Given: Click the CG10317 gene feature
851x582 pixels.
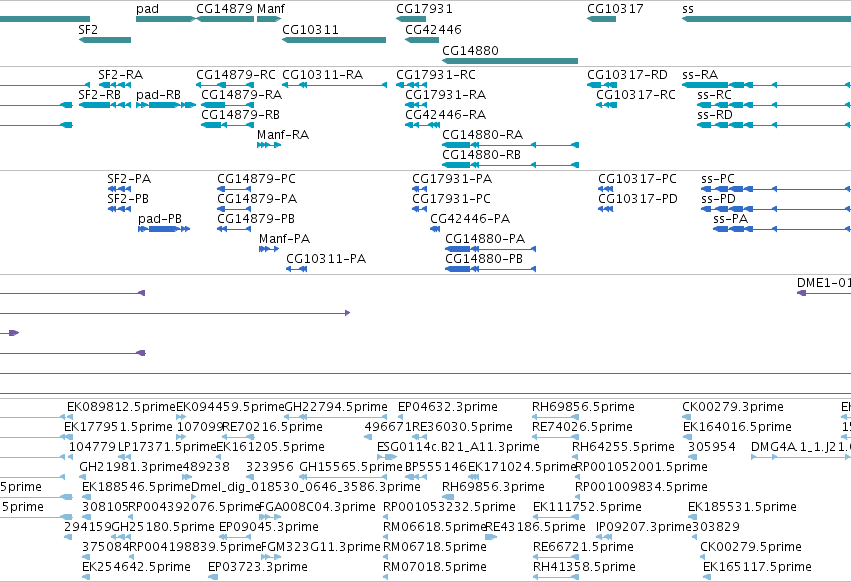Looking at the screenshot, I should 601,19.
